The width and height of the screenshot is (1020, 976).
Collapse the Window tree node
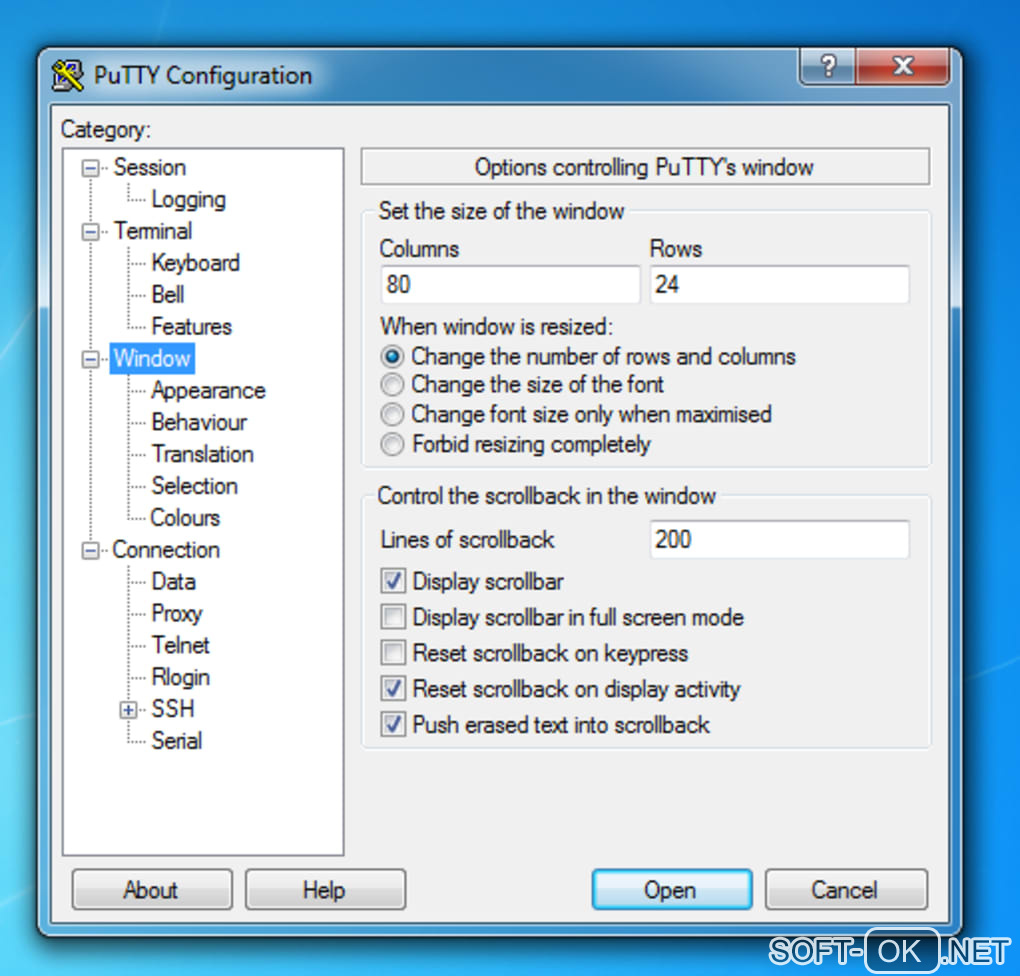[x=90, y=359]
